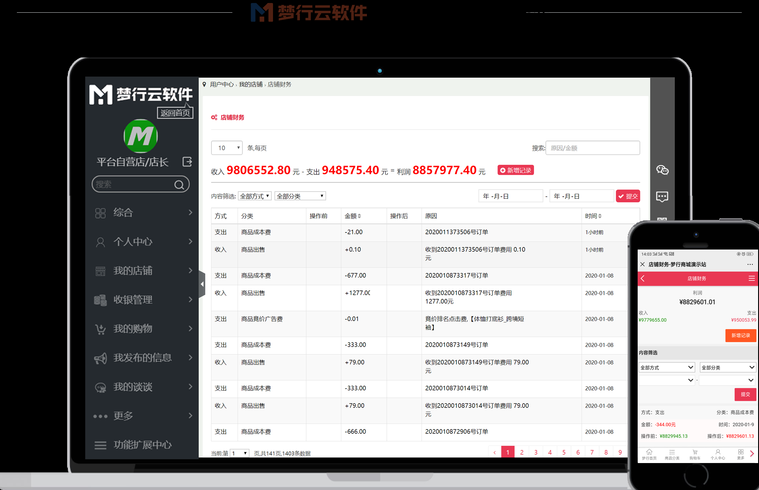Open 收银管理 cashier icon in the sidebar
This screenshot has width=759, height=490.
[x=100, y=300]
